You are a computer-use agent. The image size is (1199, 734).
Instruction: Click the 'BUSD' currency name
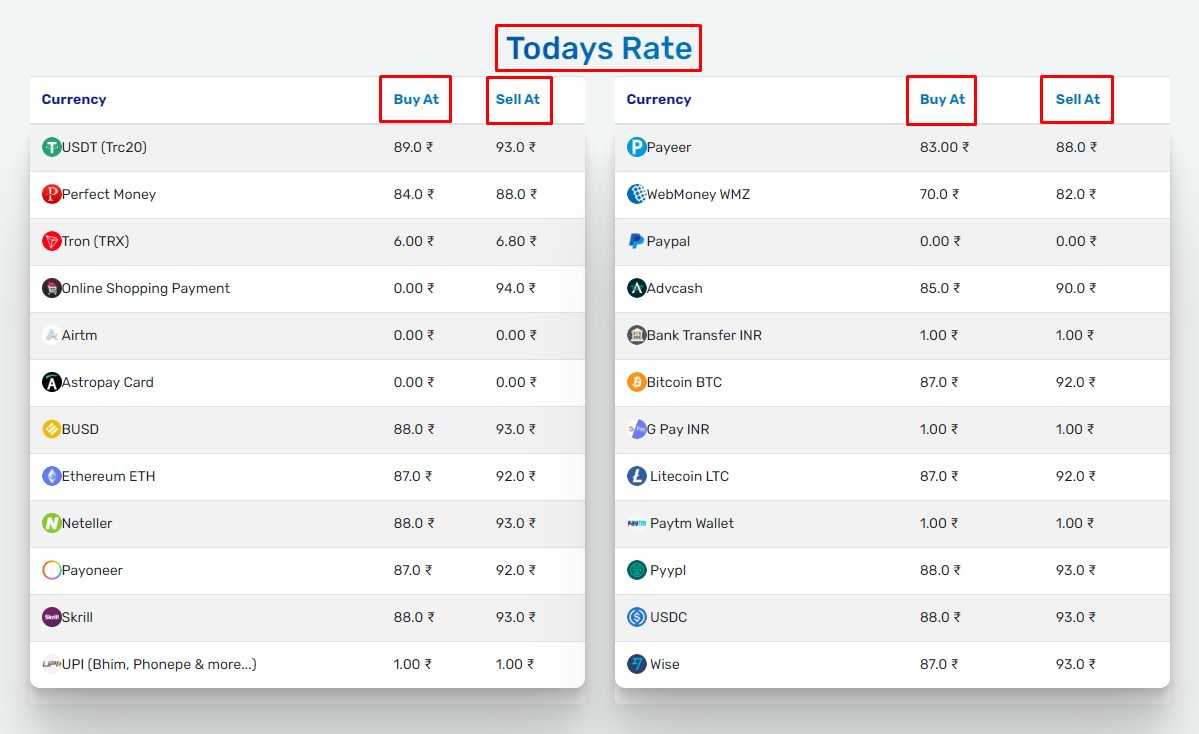click(x=80, y=429)
